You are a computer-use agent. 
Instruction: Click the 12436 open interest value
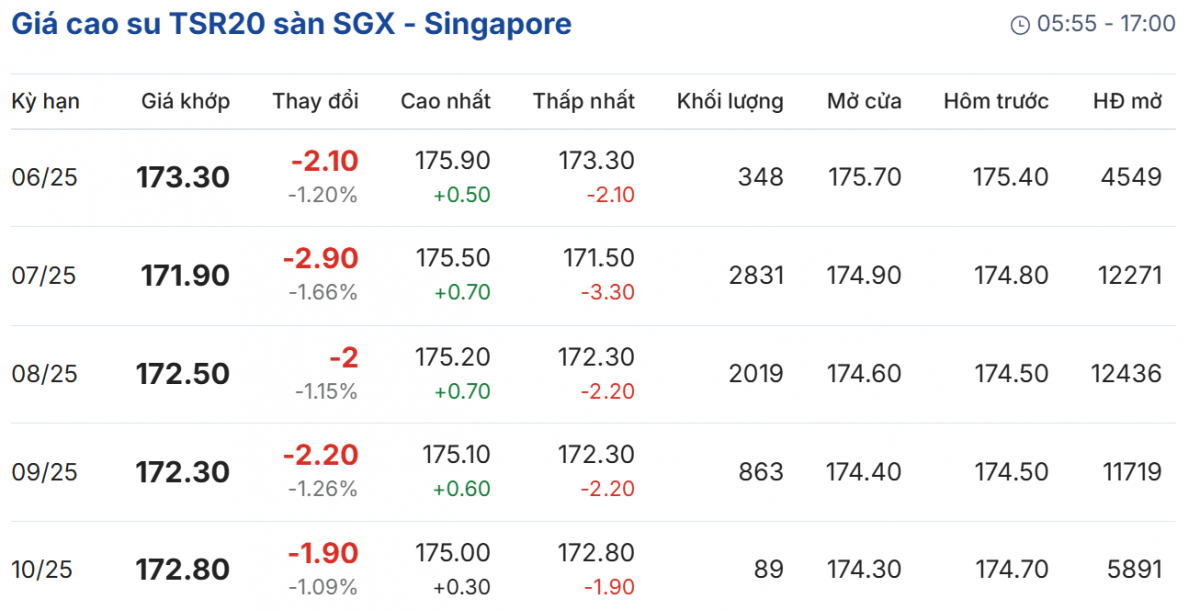click(1126, 374)
